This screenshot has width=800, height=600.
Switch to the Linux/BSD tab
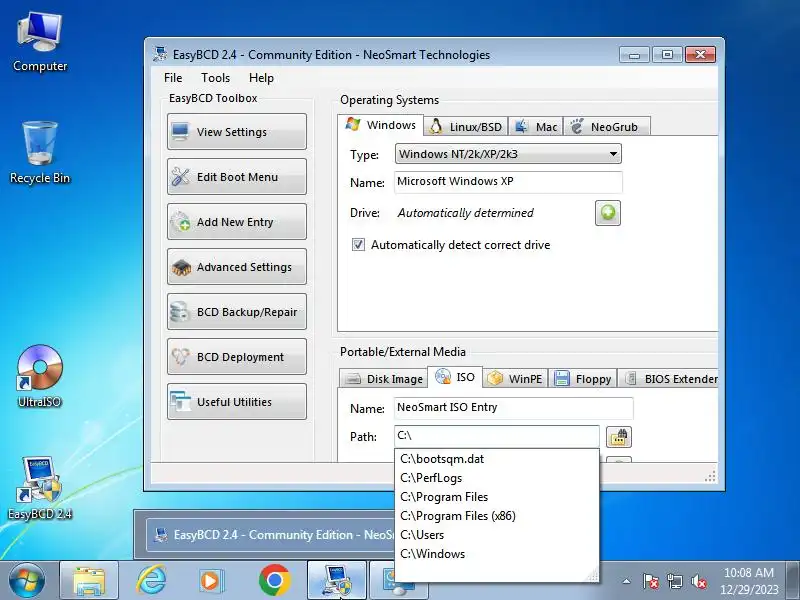[x=466, y=127]
